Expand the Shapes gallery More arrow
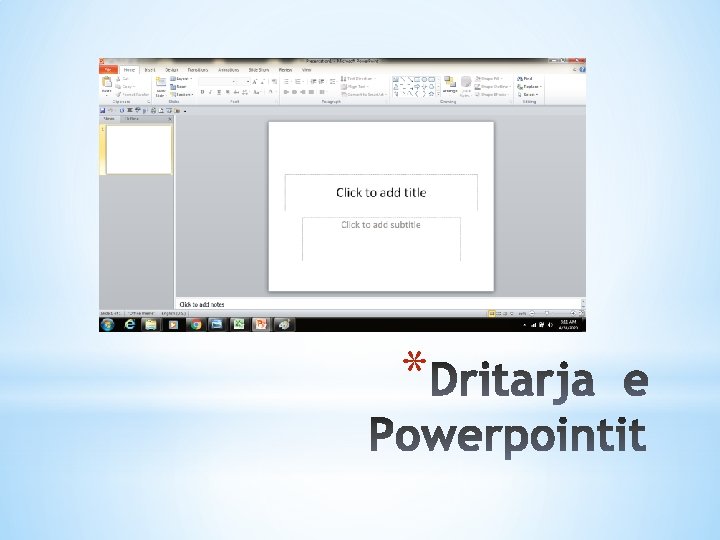 (x=439, y=94)
